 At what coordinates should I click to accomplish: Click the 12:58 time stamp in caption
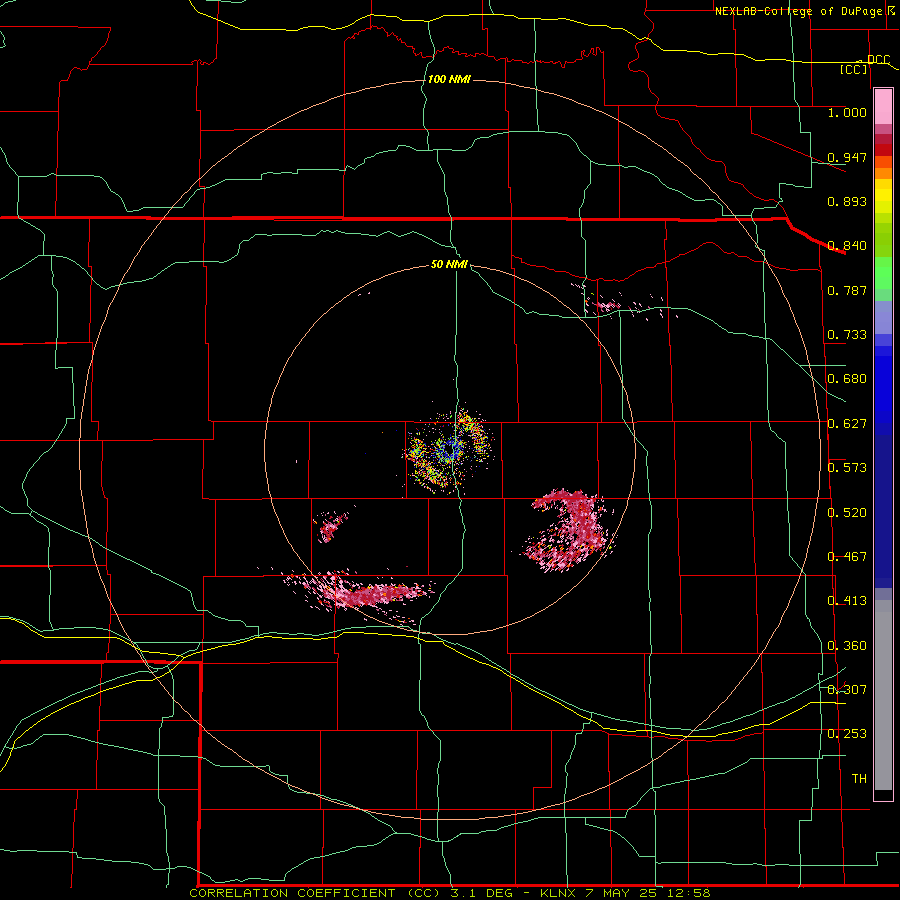click(x=688, y=893)
